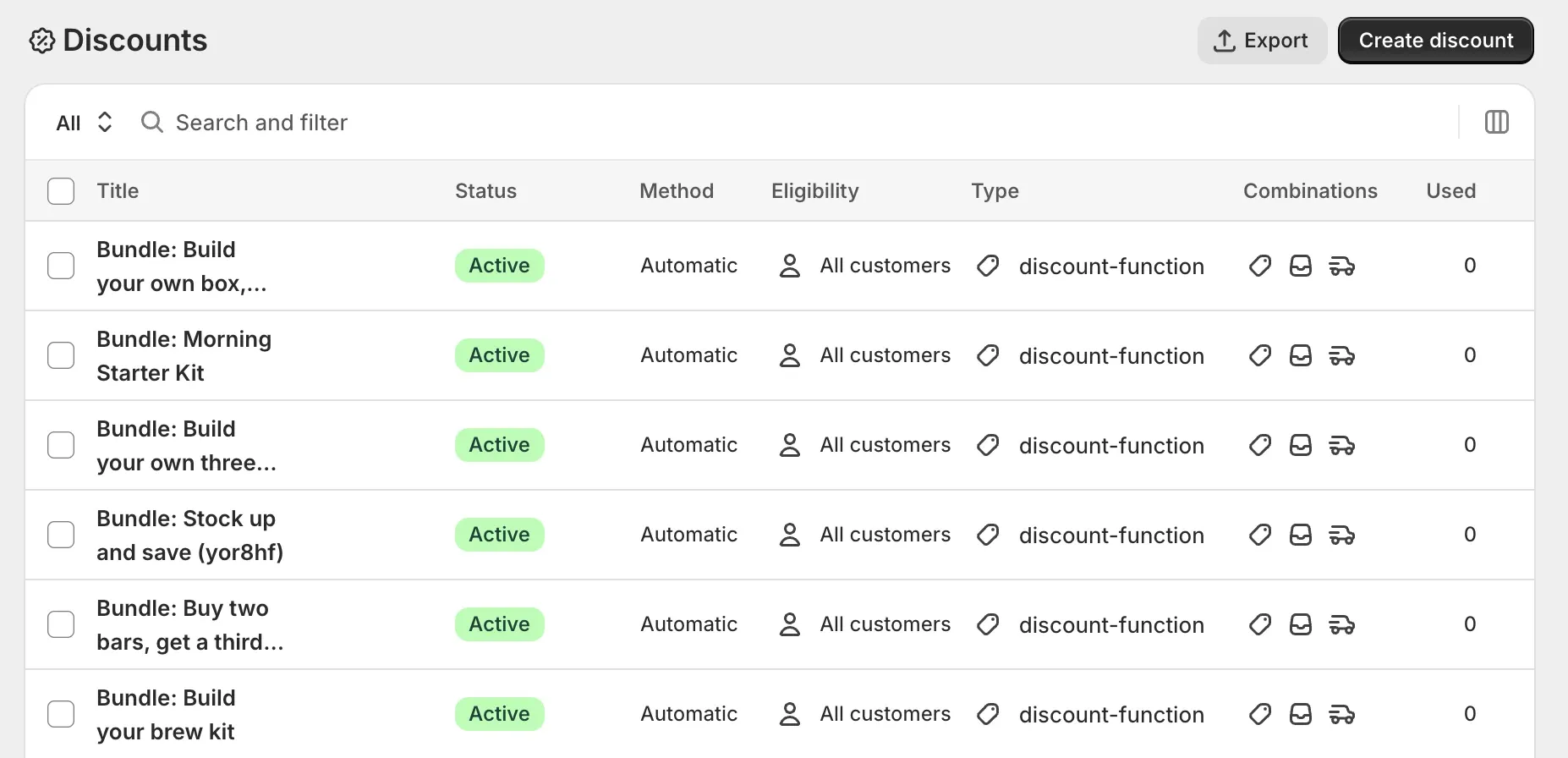This screenshot has height=758, width=1568.
Task: Click order-discount icon in Build your own three row
Action: (x=1301, y=445)
